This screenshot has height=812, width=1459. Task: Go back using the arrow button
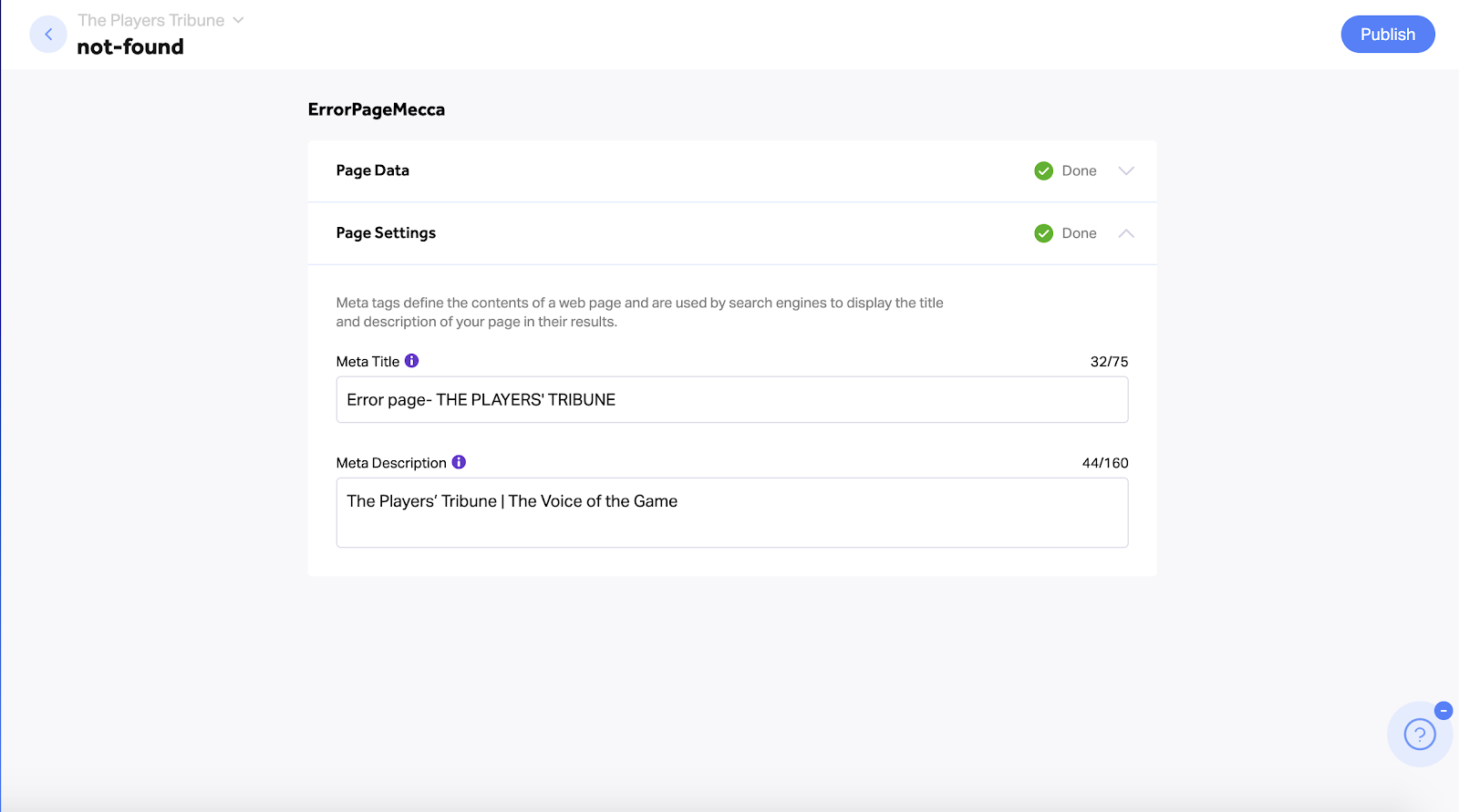tap(48, 35)
